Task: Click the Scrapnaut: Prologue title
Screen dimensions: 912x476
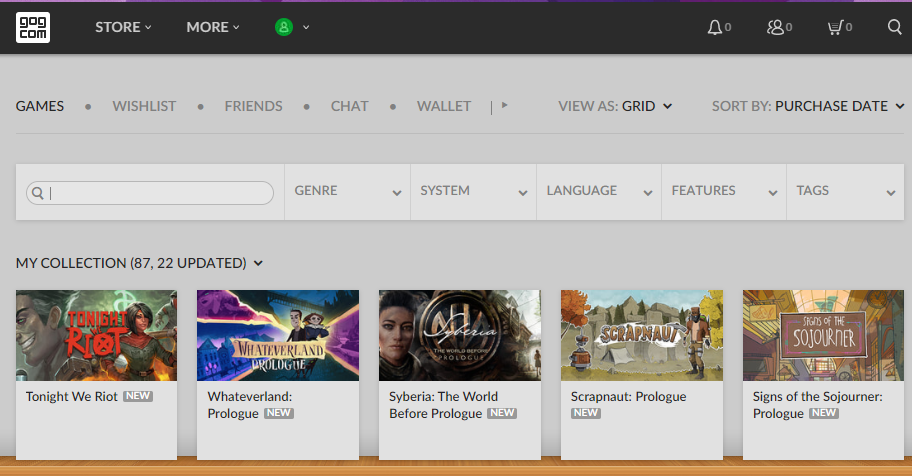Action: [x=629, y=396]
